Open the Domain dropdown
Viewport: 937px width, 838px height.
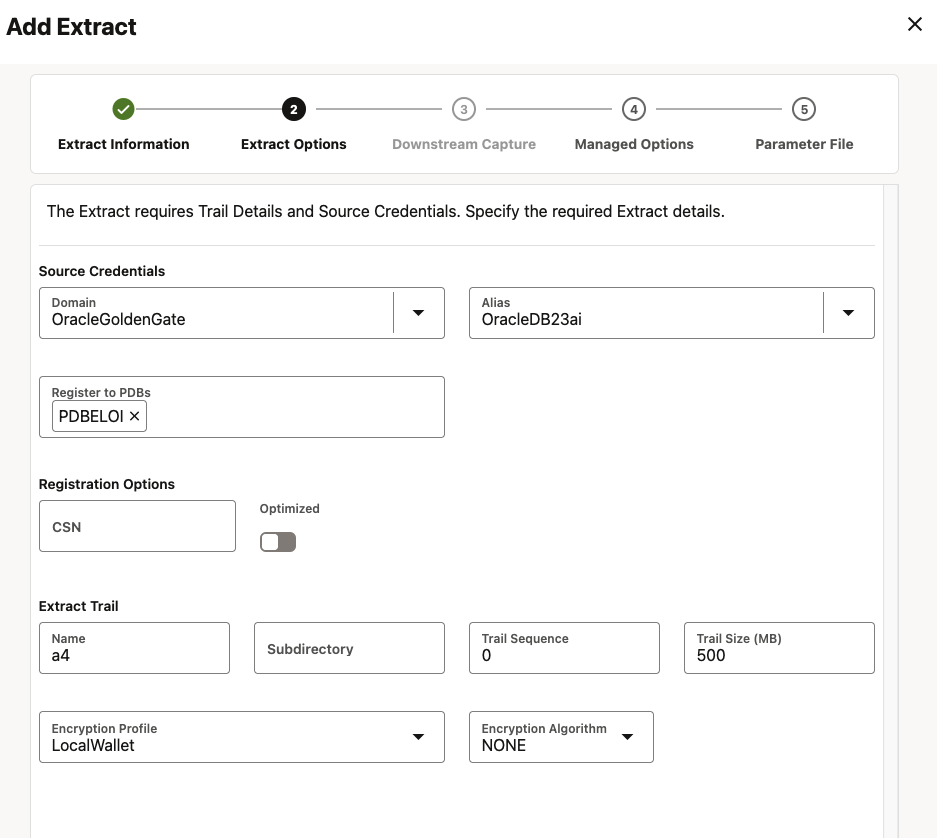click(x=418, y=312)
